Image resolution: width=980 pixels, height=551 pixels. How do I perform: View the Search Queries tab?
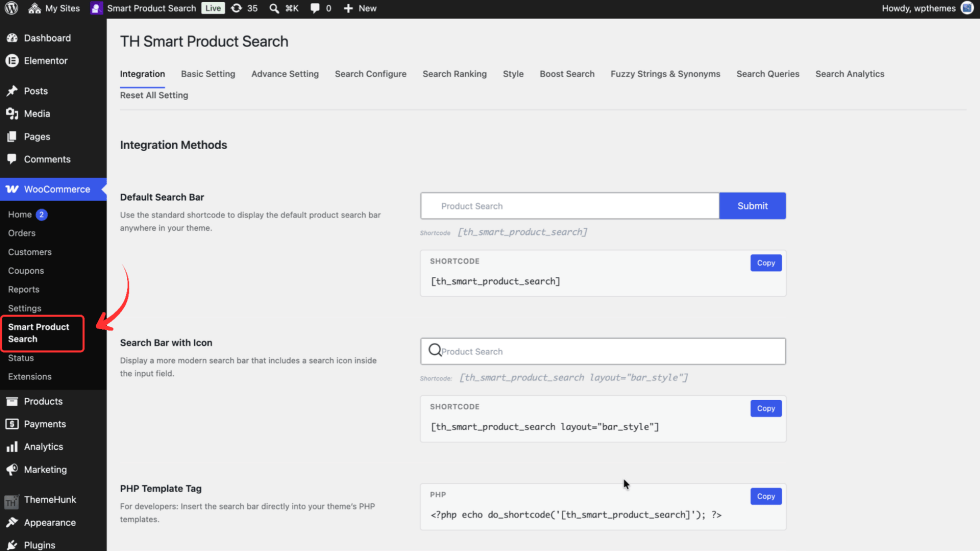click(x=768, y=74)
